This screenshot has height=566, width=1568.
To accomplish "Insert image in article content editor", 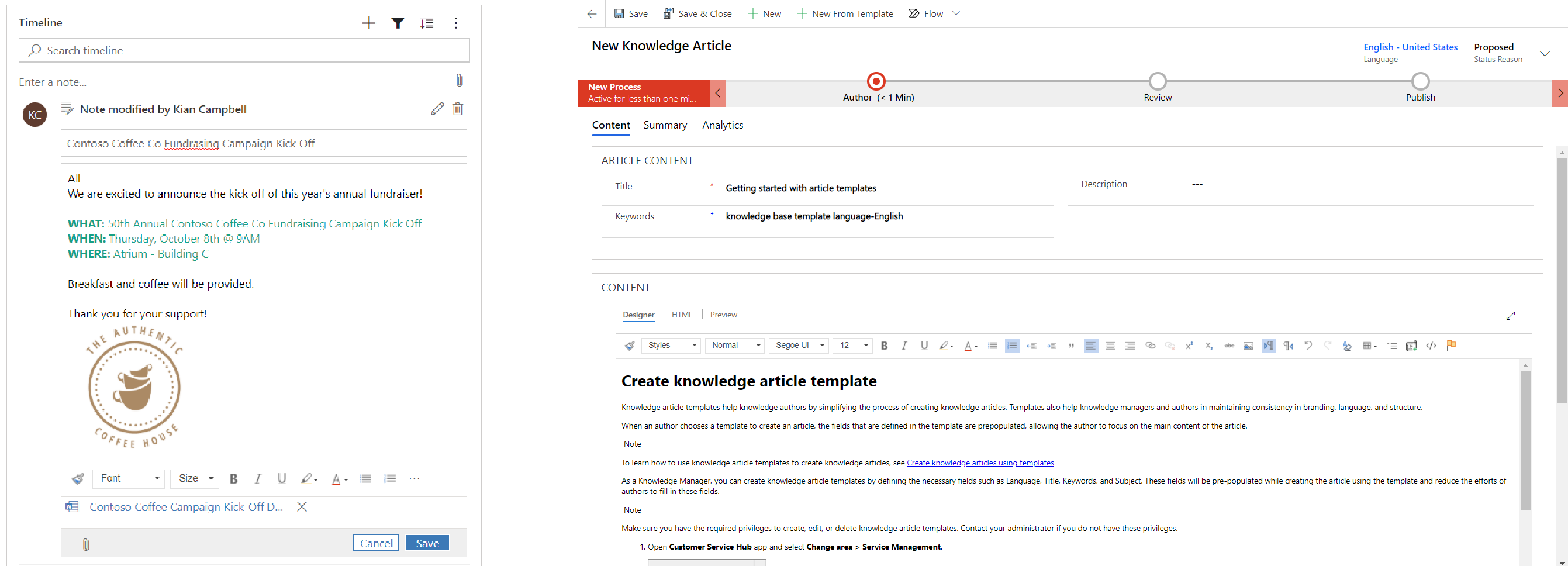I will pyautogui.click(x=1248, y=346).
